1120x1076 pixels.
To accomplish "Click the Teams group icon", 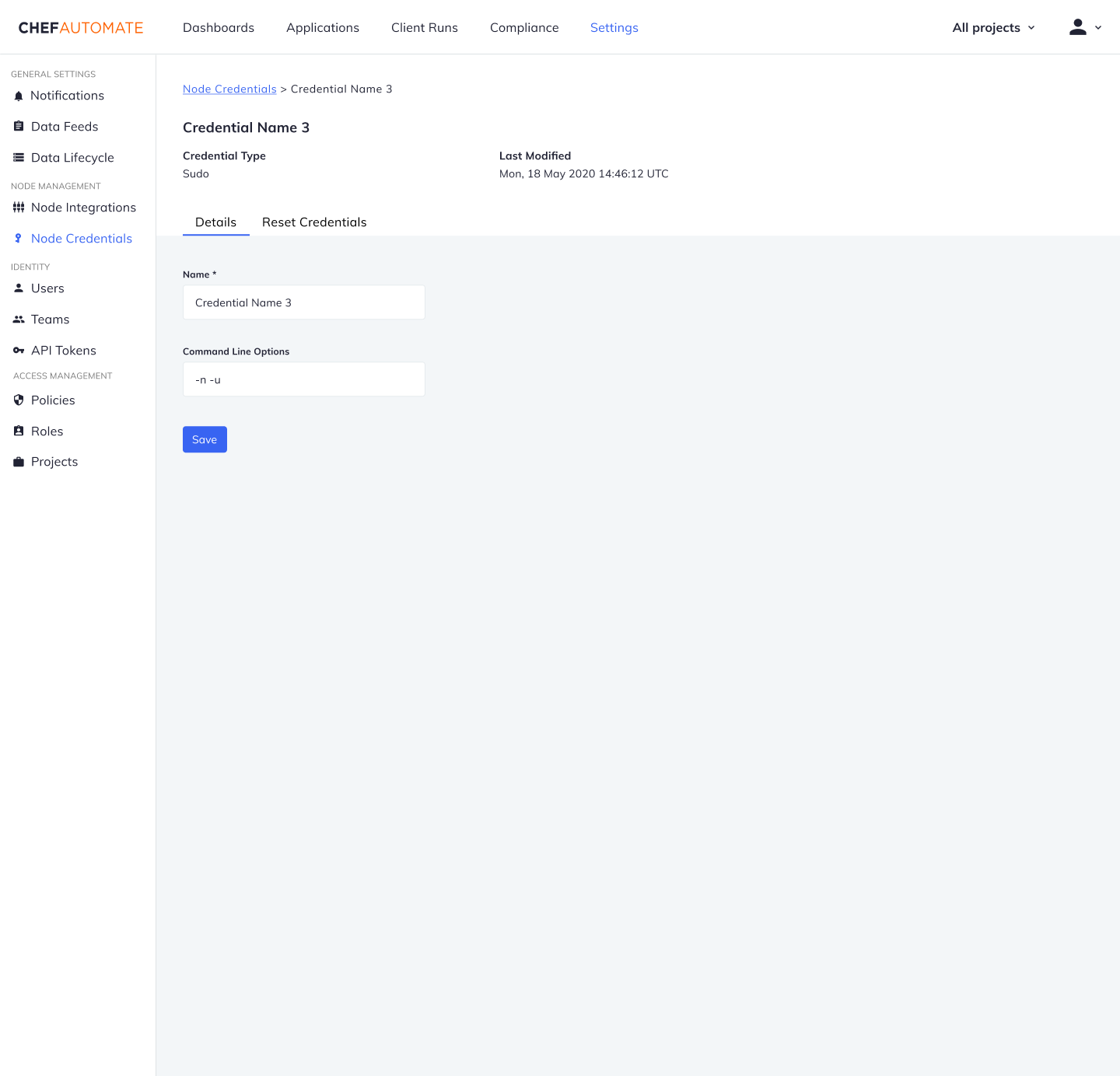I will pyautogui.click(x=19, y=319).
